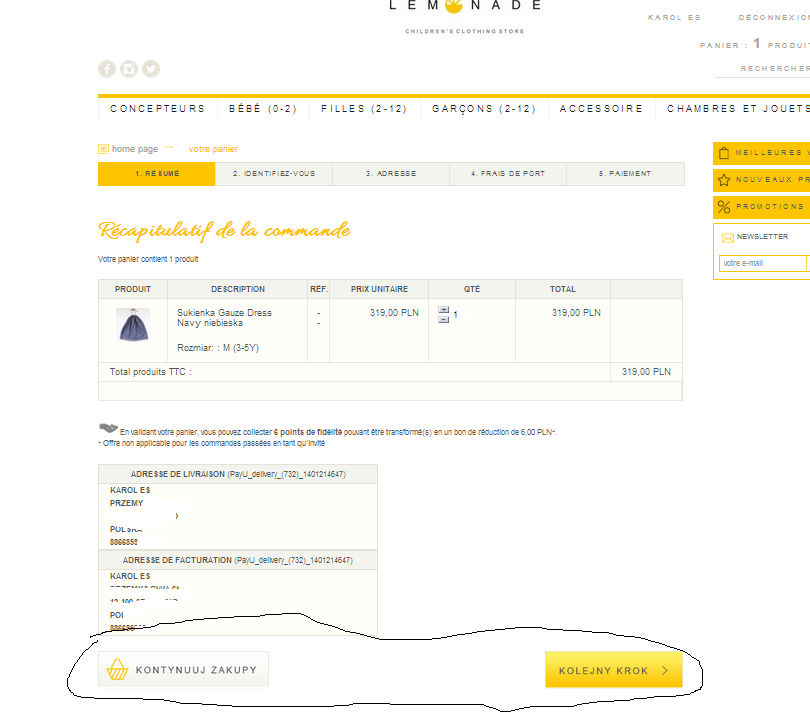Click the shopping bag Meilleures icon

pos(724,153)
